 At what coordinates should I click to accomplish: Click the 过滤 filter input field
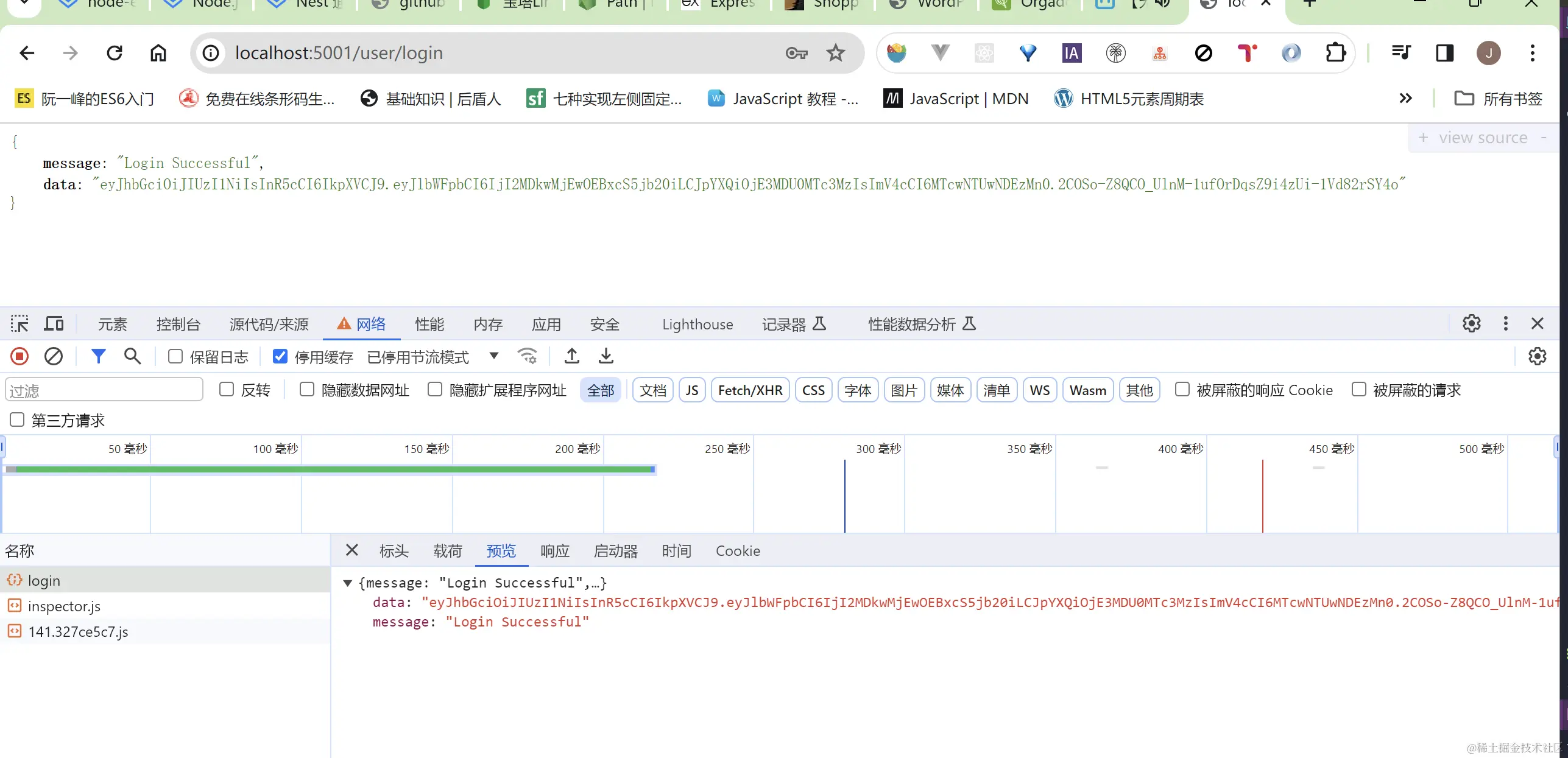[104, 390]
